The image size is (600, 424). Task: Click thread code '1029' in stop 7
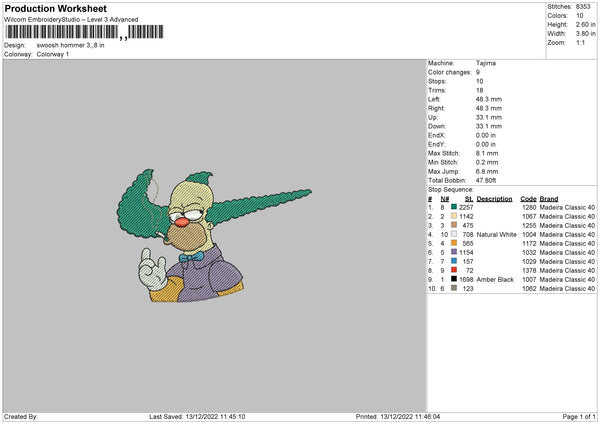(x=529, y=261)
